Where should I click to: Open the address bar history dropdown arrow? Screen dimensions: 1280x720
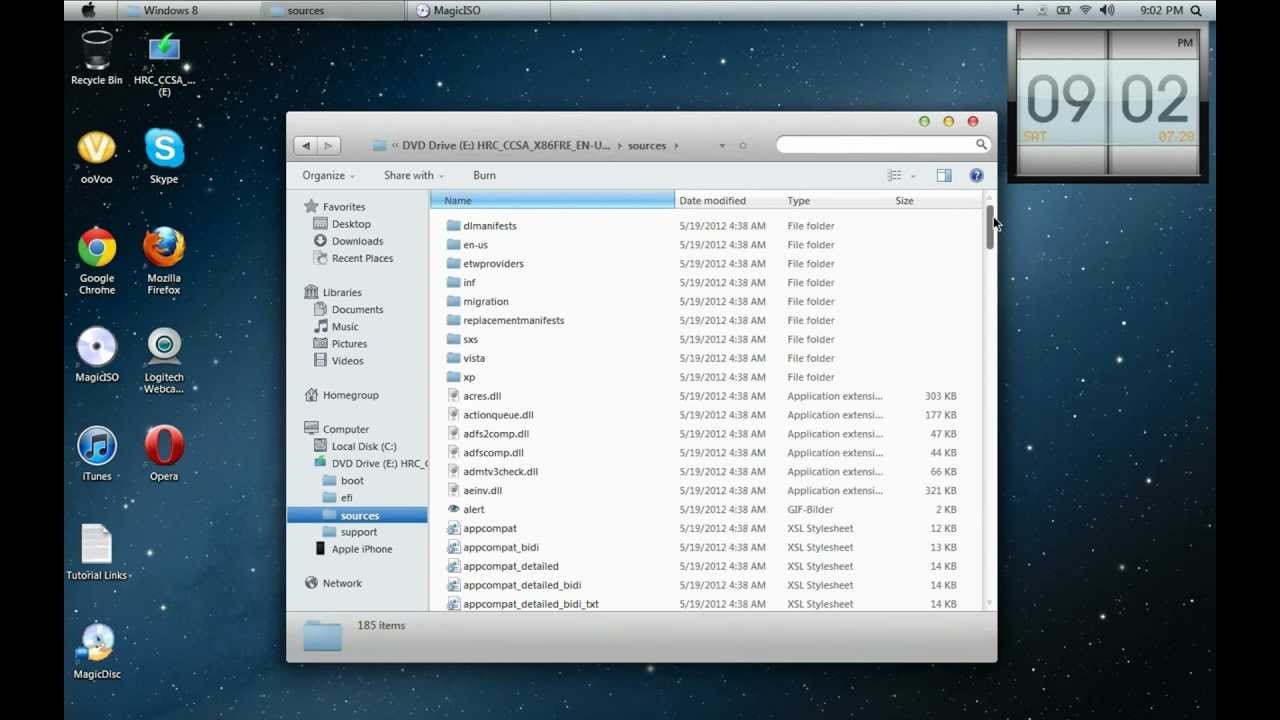[722, 146]
